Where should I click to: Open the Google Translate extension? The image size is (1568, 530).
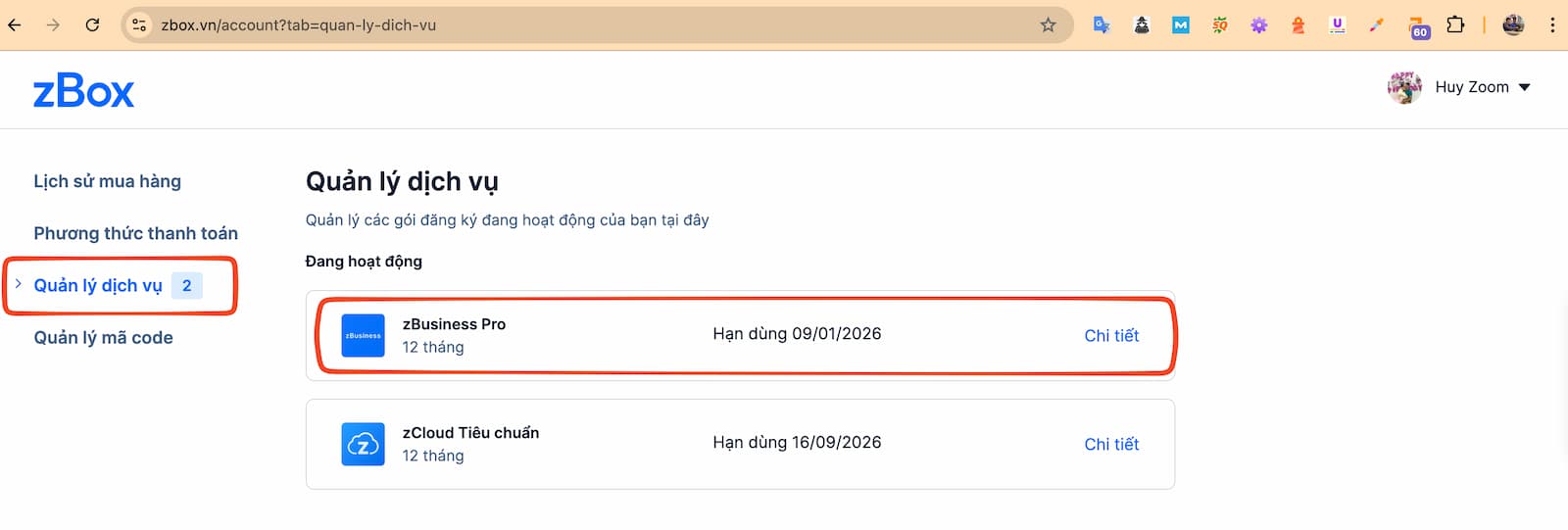(1102, 24)
